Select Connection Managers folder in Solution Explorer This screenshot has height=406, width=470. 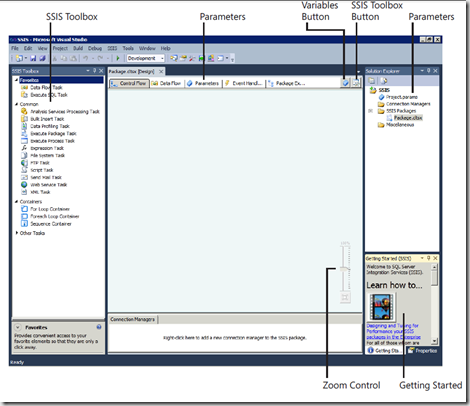[x=404, y=104]
